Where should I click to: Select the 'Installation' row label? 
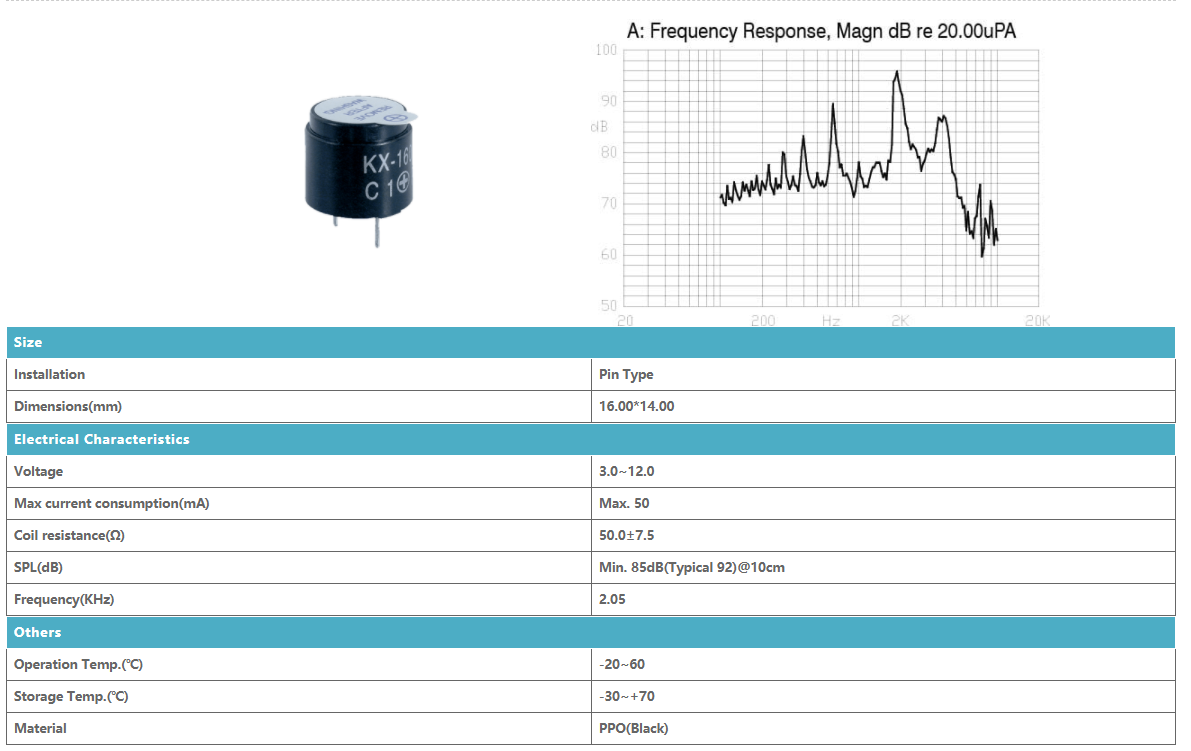pyautogui.click(x=49, y=374)
